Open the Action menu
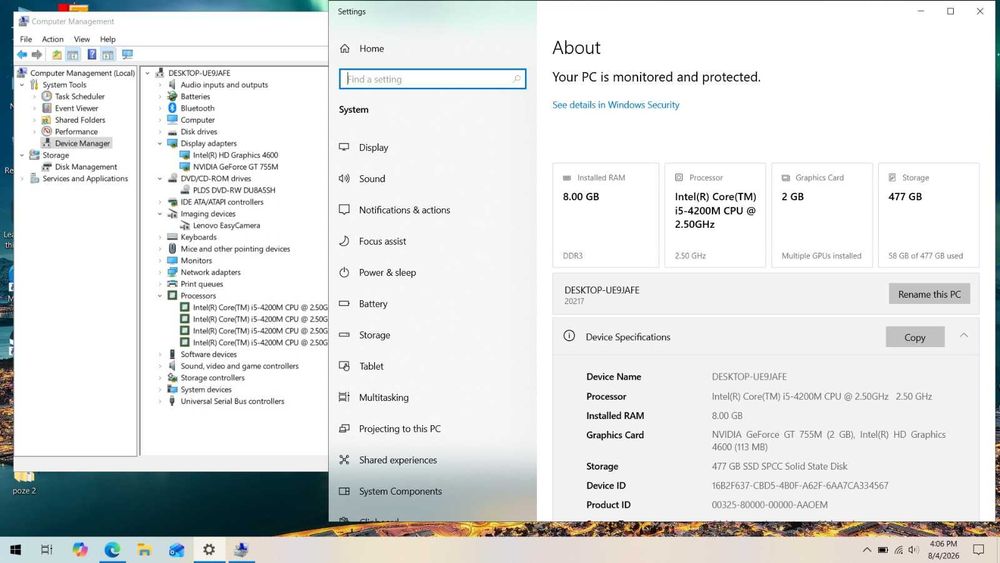1000x563 pixels. click(53, 39)
